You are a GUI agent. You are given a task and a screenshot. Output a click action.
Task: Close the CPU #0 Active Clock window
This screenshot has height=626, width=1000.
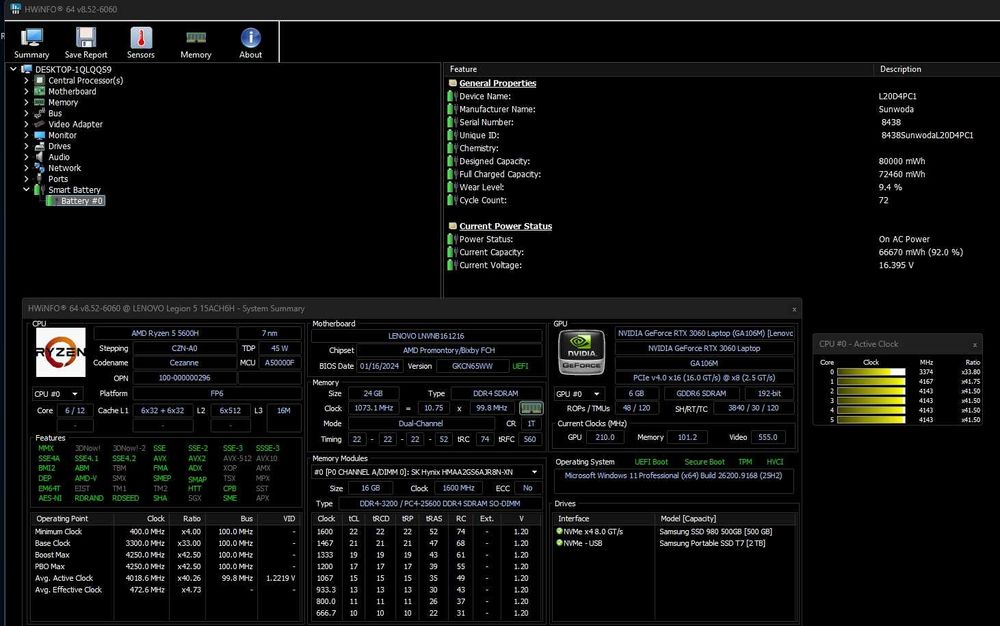[x=974, y=345]
